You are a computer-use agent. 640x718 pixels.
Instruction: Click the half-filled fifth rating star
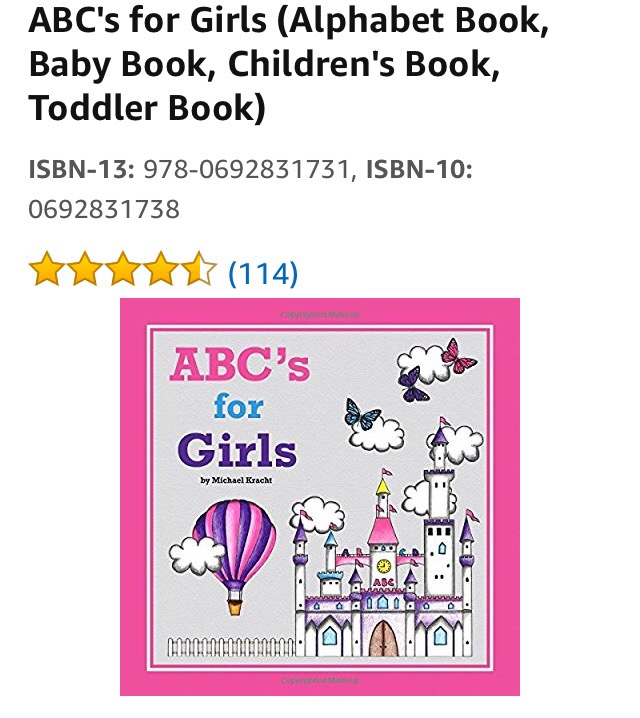click(x=199, y=269)
